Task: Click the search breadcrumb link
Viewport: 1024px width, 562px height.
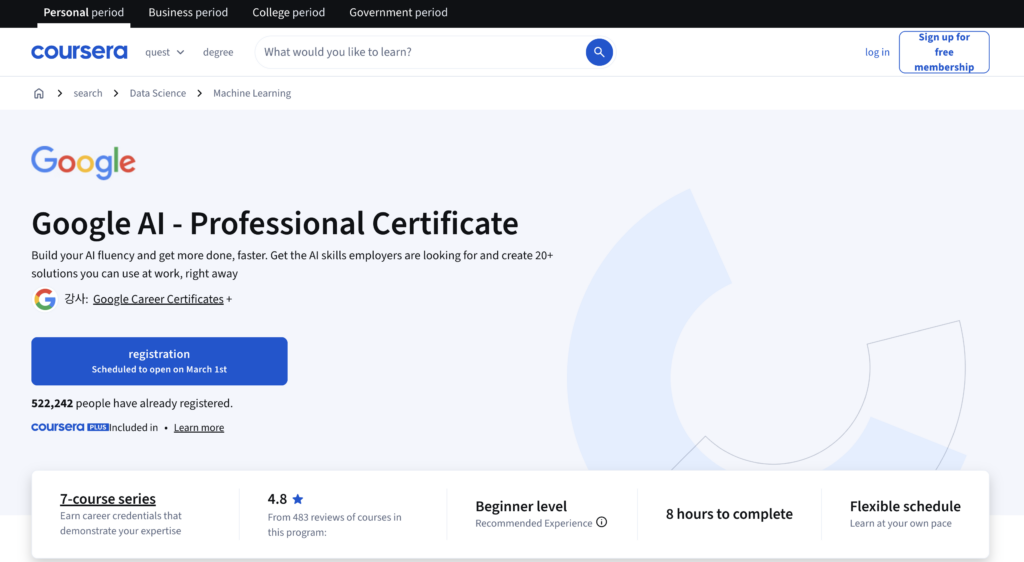Action: coord(88,93)
